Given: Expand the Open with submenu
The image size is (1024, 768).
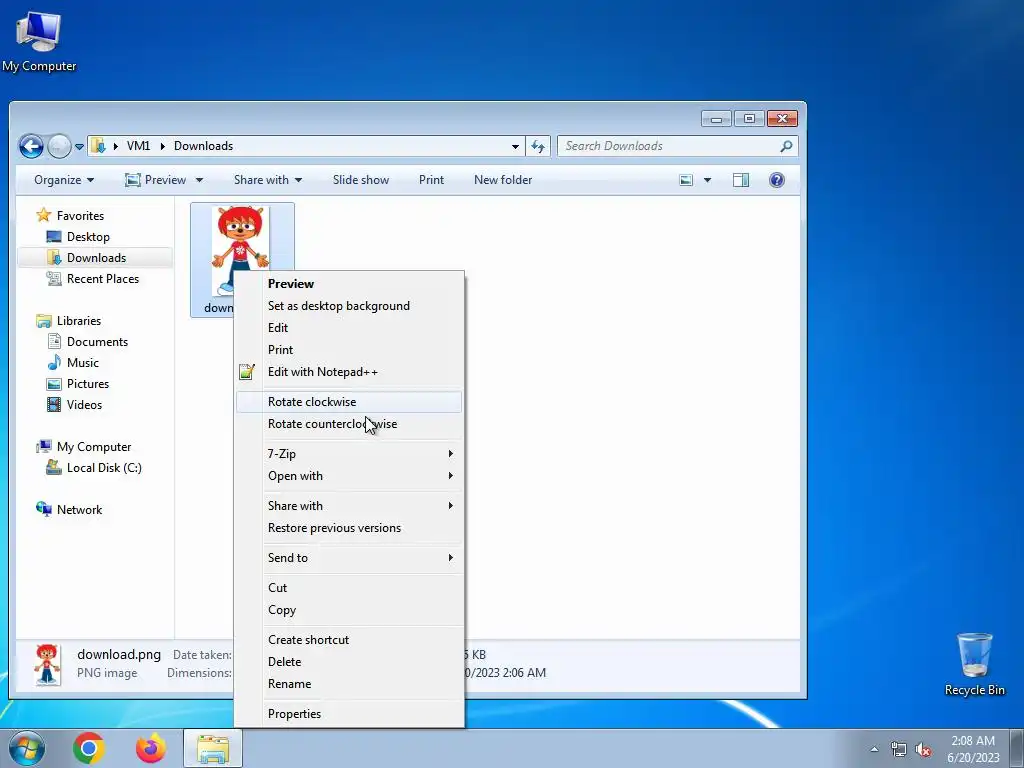Looking at the screenshot, I should pyautogui.click(x=349, y=476).
